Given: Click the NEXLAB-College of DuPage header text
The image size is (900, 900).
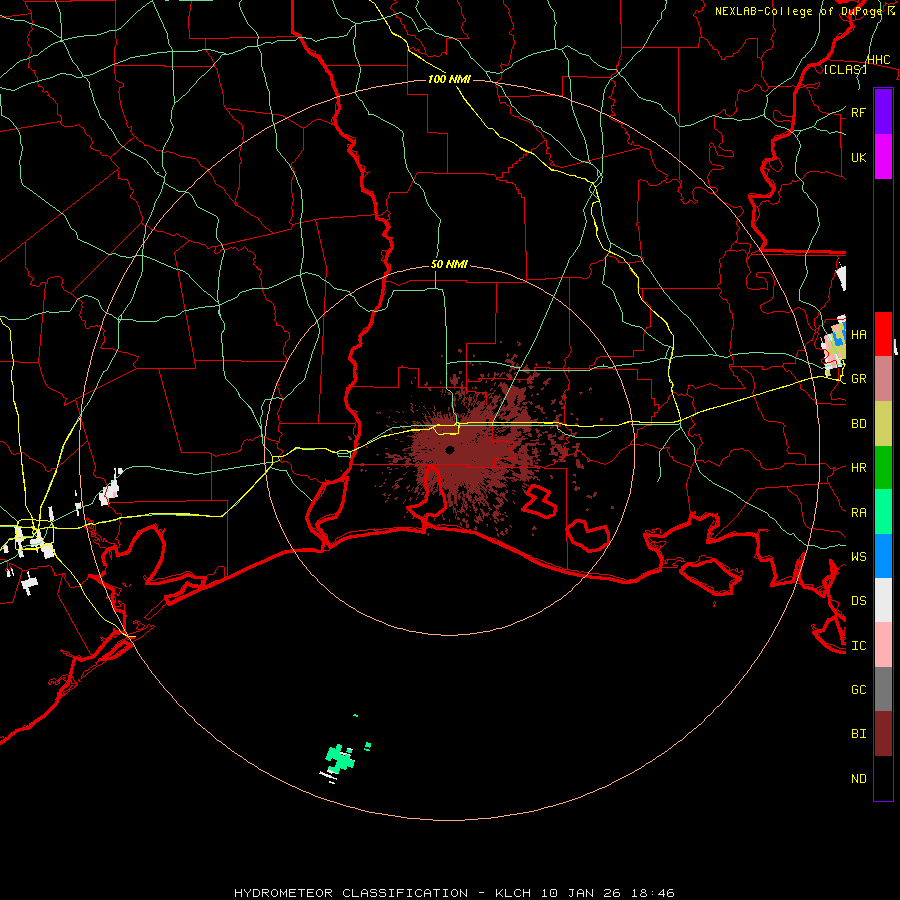Looking at the screenshot, I should pos(805,11).
